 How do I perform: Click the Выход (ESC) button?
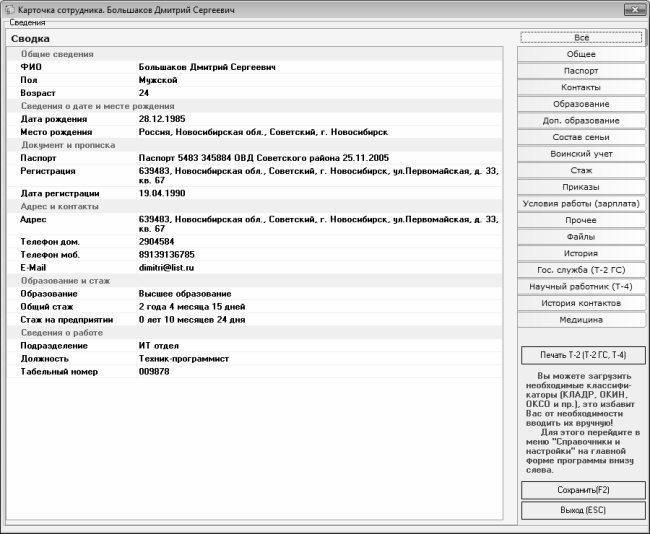pyautogui.click(x=581, y=510)
